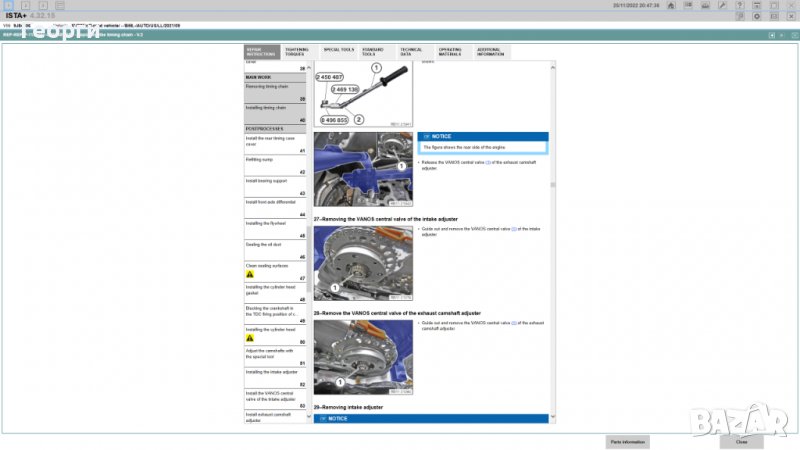Click the warning triangle under Clean sealing surfaces
Viewport: 800px width, 450px height.
click(x=250, y=274)
